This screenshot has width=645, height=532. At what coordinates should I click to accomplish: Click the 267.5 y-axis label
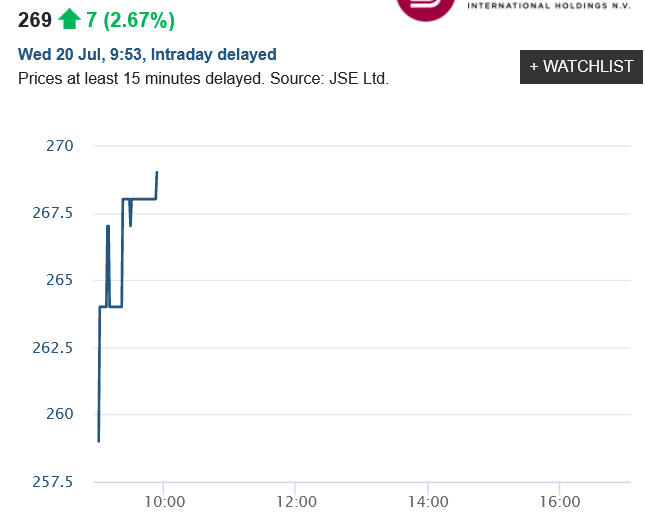click(53, 213)
